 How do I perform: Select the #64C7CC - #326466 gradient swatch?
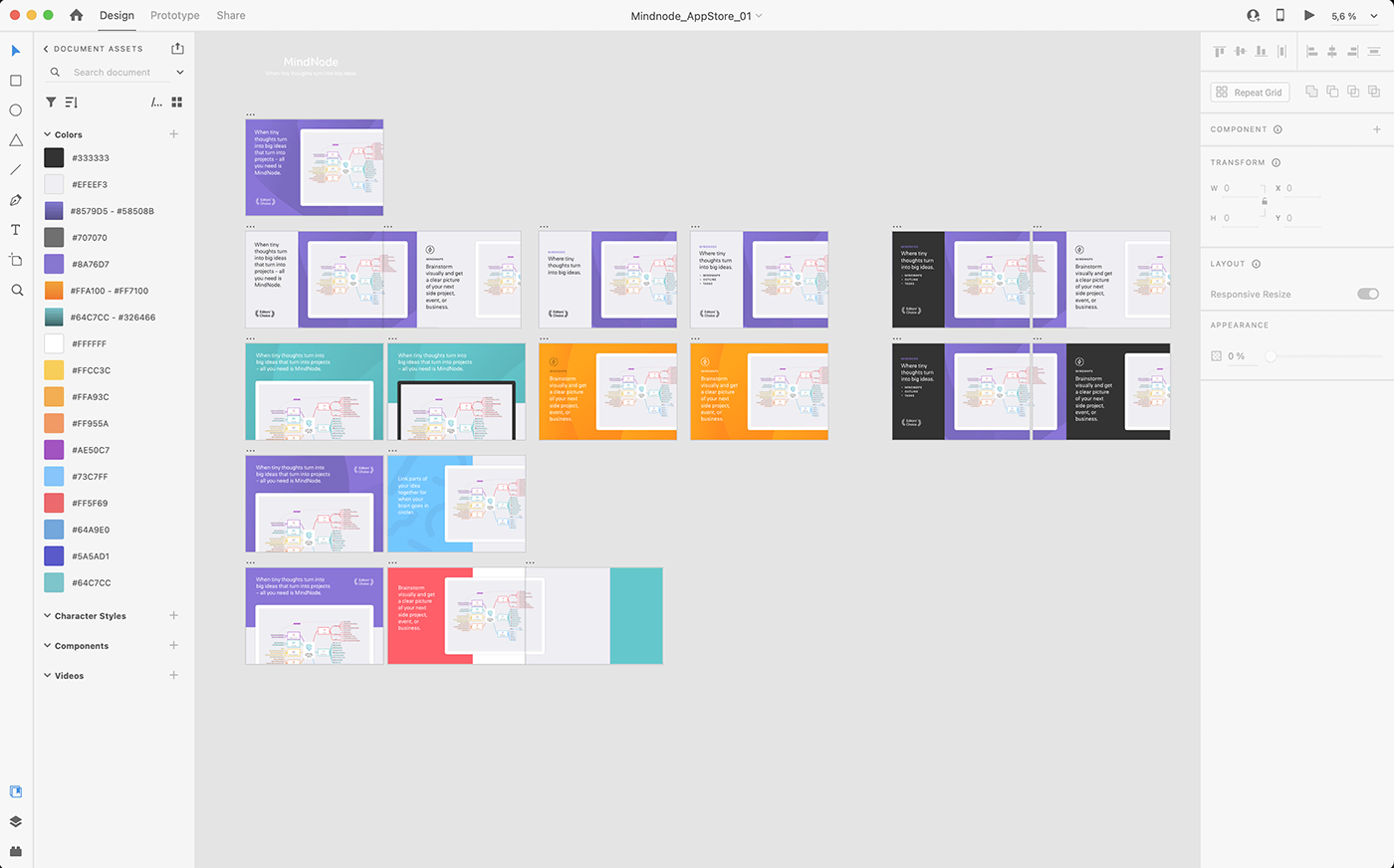point(54,317)
